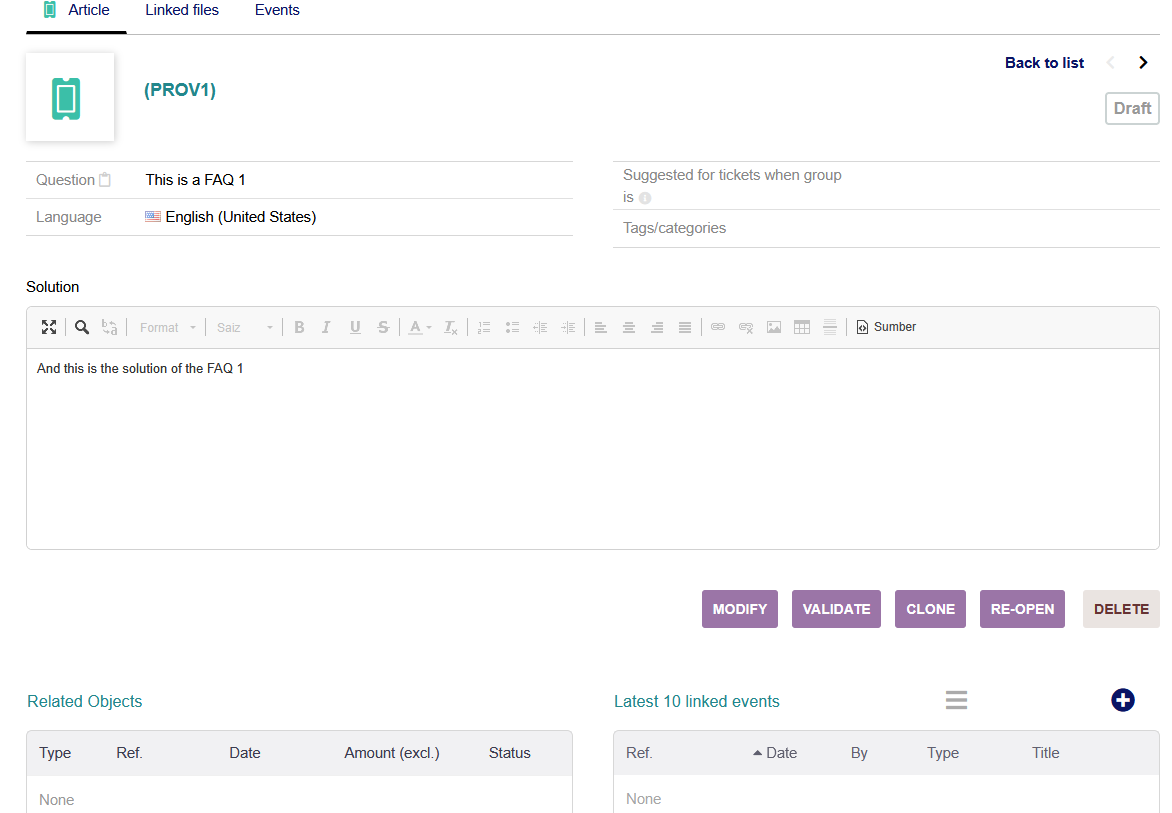1172x813 pixels.
Task: Click inside the Solution text area
Action: (x=592, y=450)
